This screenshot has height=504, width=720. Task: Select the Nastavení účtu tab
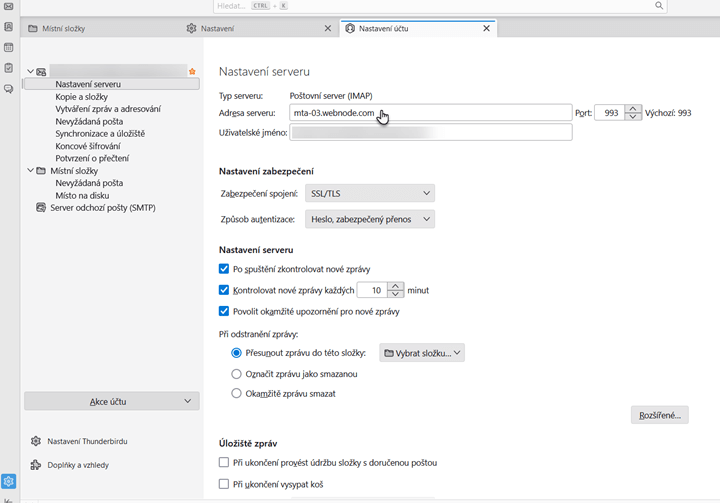point(418,28)
